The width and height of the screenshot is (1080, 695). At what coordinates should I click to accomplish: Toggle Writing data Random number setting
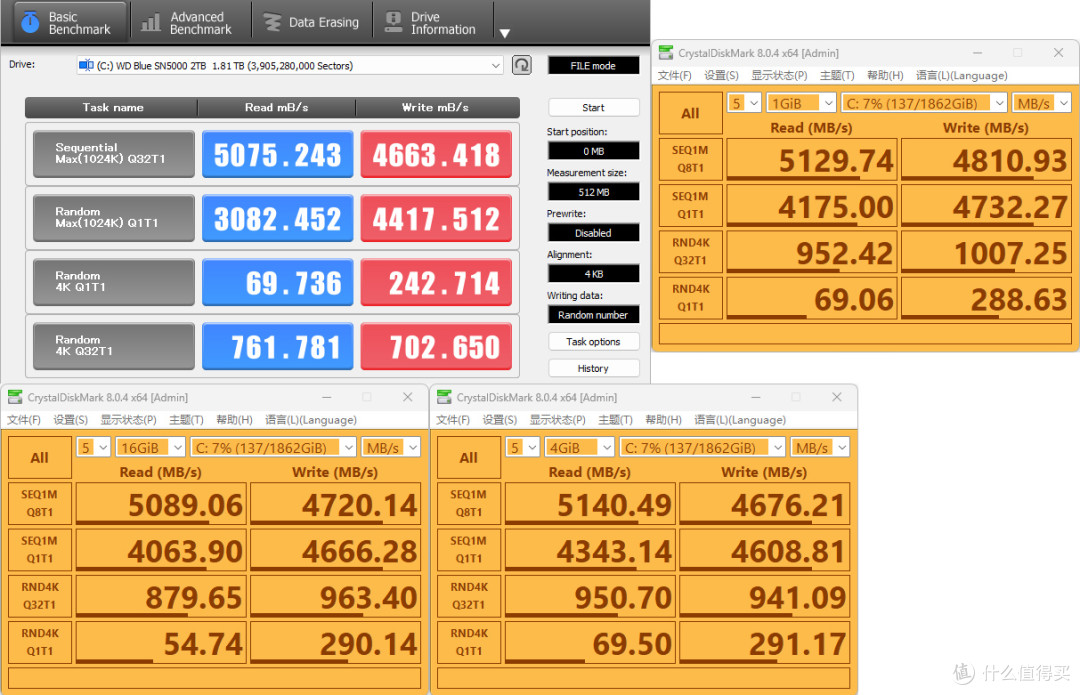coord(593,315)
